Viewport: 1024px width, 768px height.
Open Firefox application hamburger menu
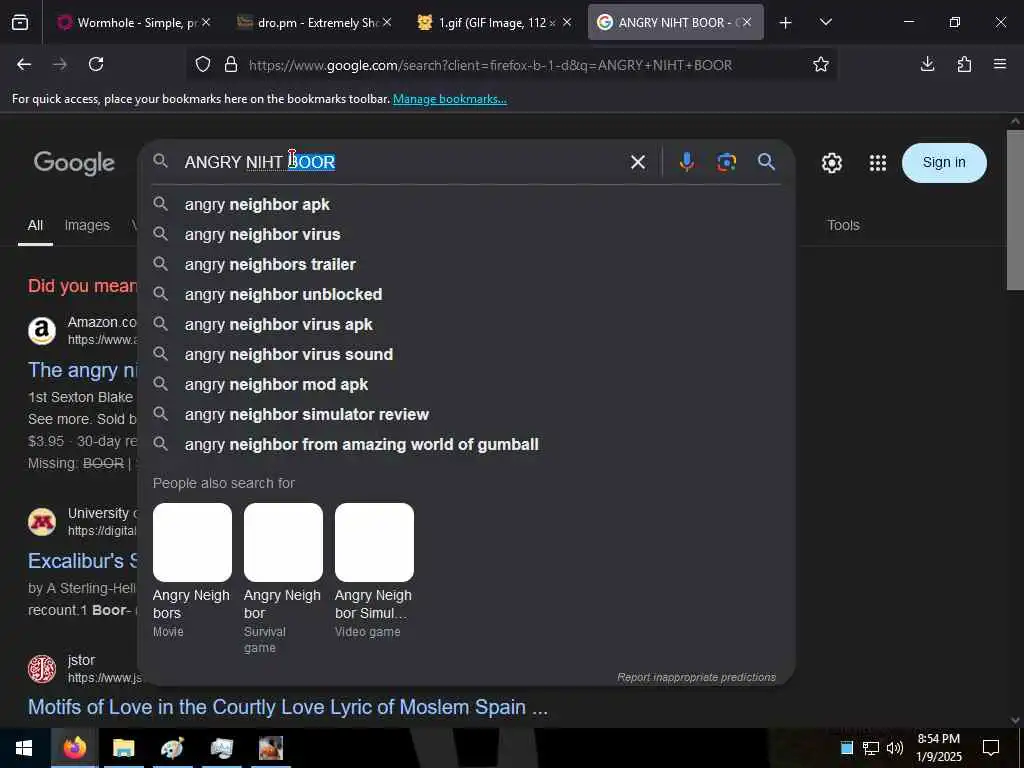tap(1000, 64)
